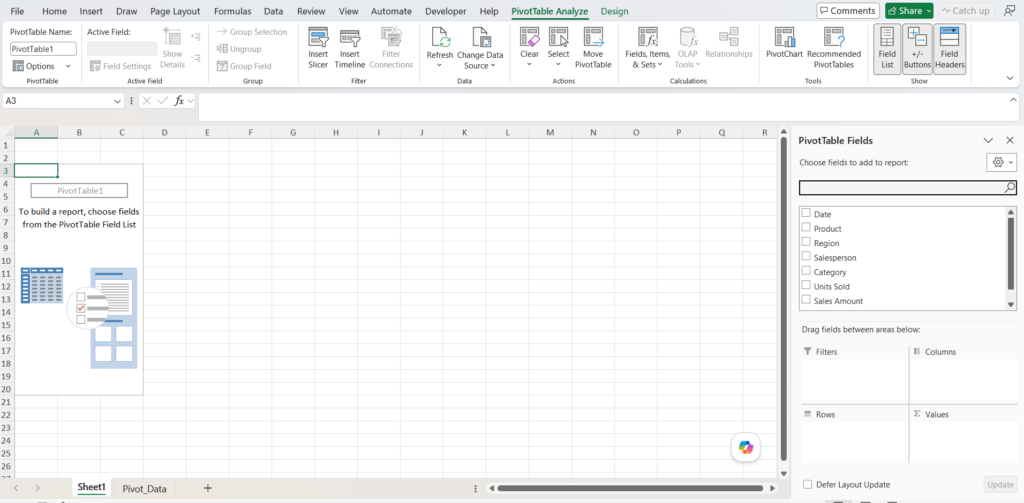1024x503 pixels.
Task: Check the Product field checkbox
Action: point(806,228)
